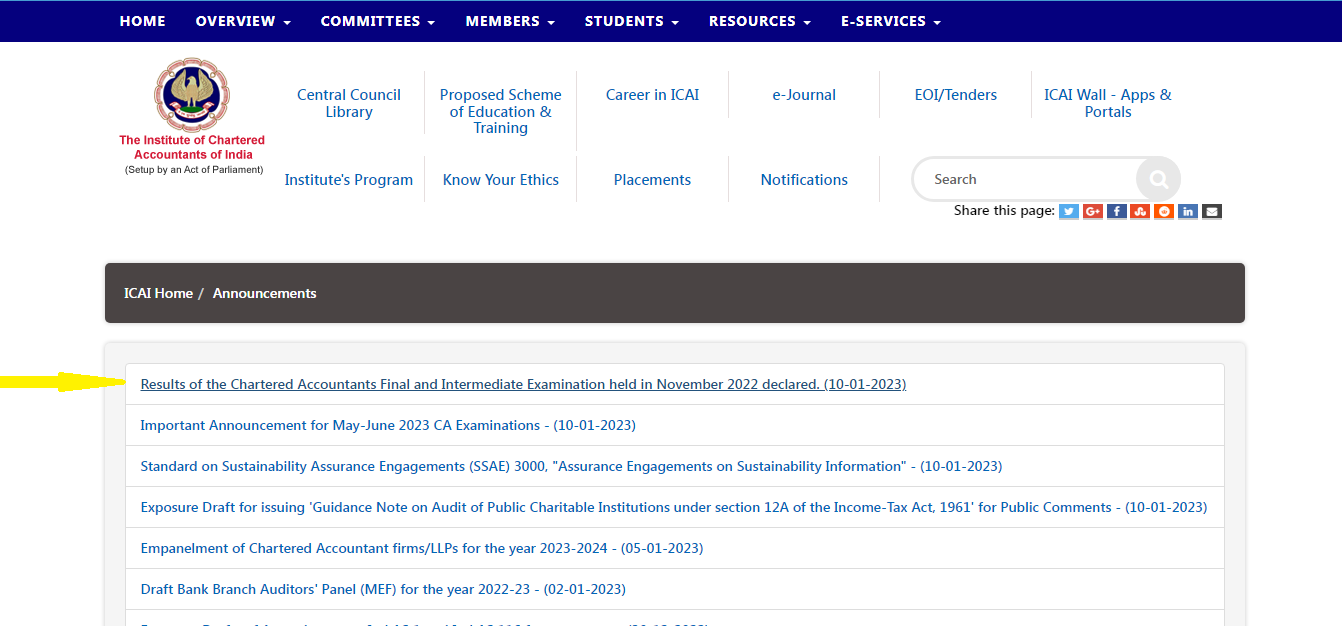Open Draft Bank Branch Auditors' Panel announcement

coord(383,589)
